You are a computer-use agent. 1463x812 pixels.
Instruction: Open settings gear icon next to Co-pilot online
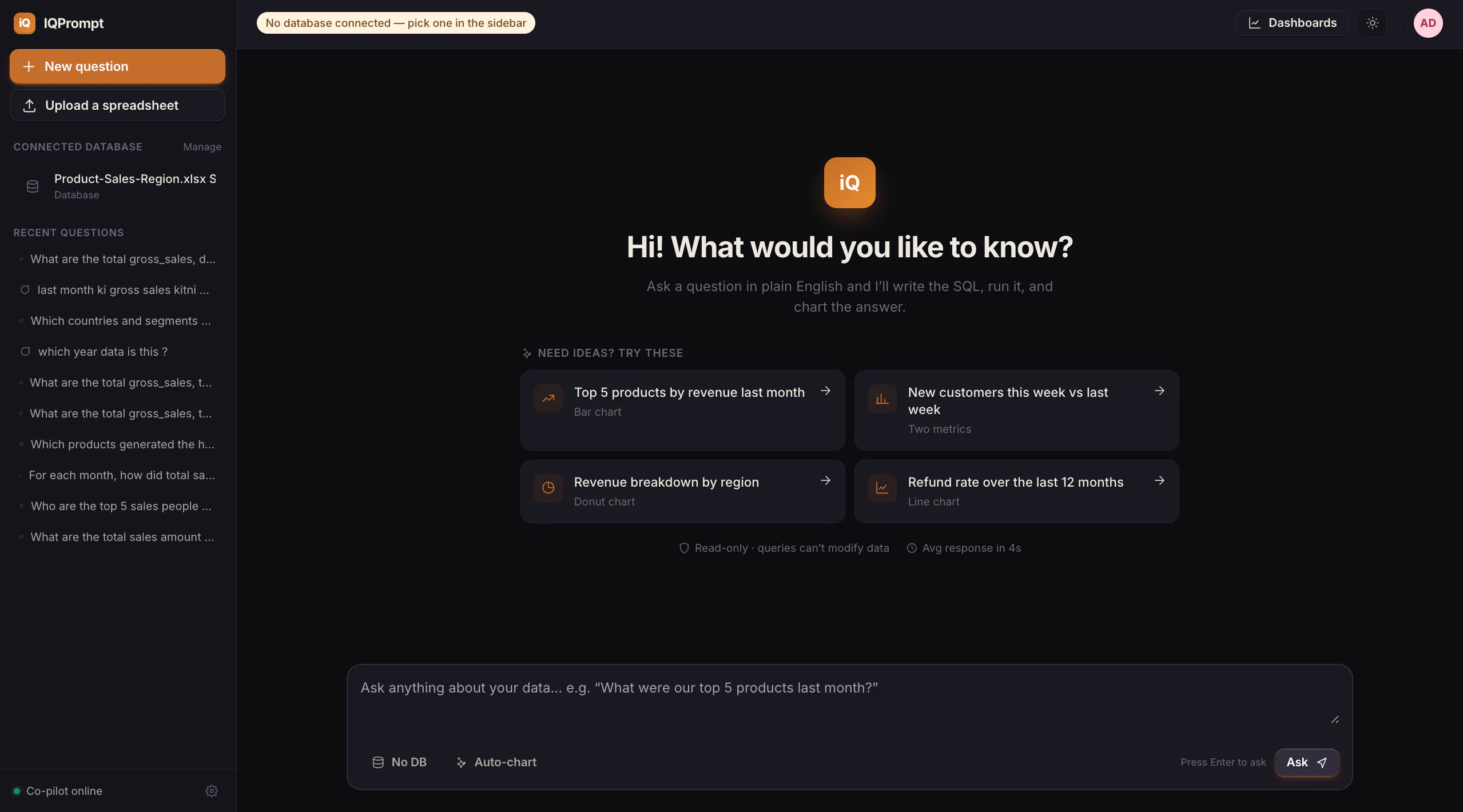pos(212,791)
